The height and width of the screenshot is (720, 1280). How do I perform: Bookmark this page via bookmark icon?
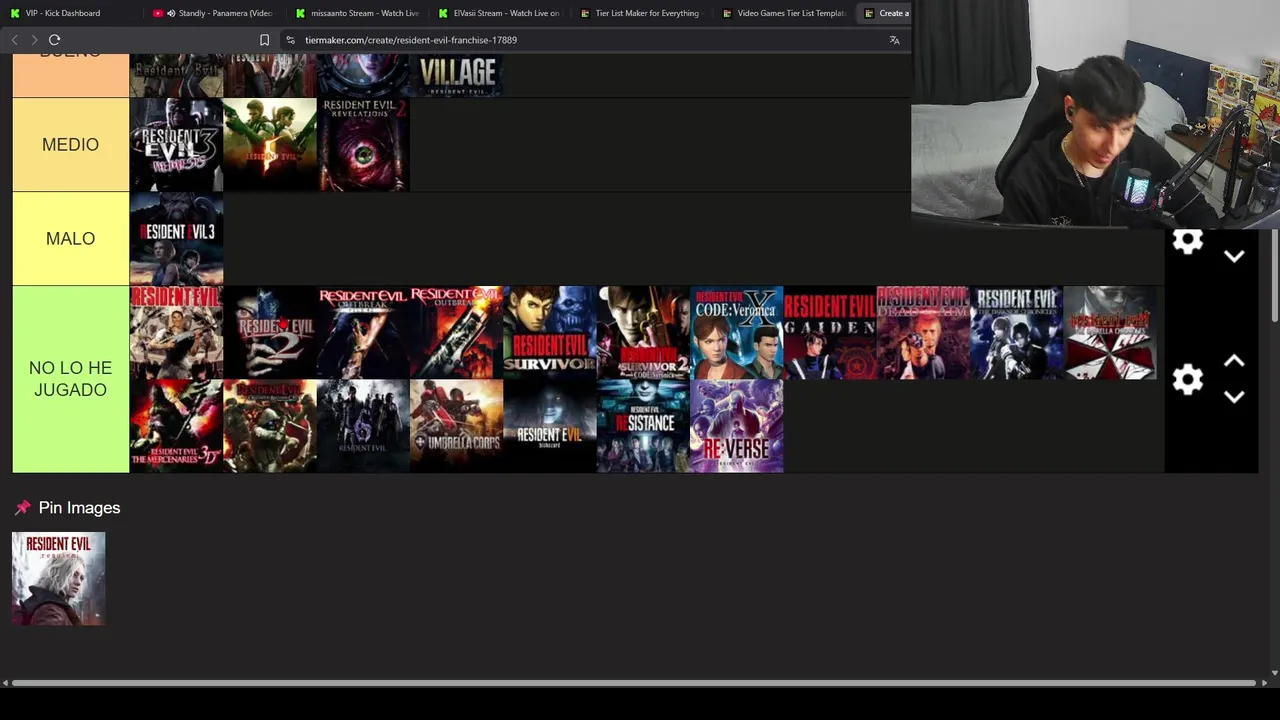pyautogui.click(x=264, y=40)
